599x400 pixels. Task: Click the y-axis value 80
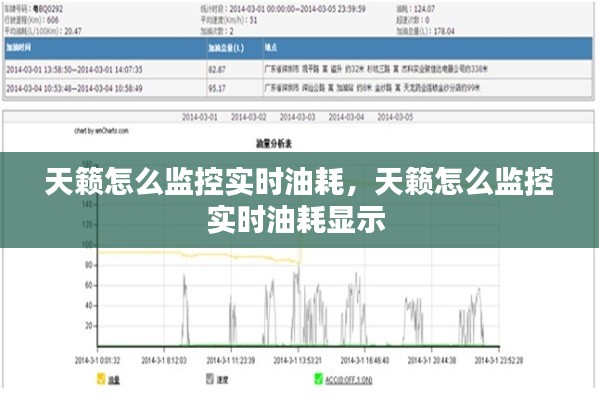tap(89, 265)
